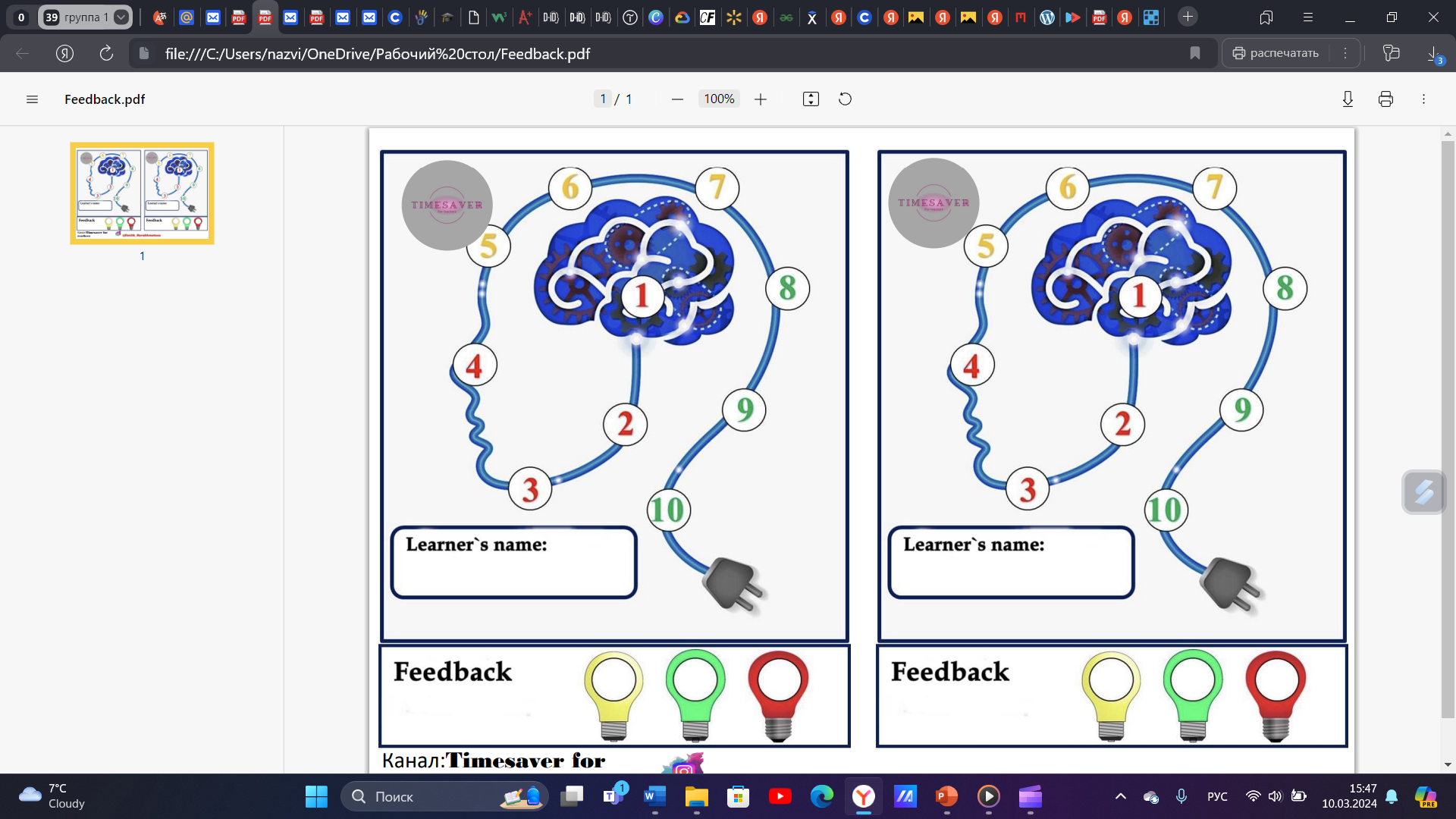Toggle the PDF sidebar hamburger menu
The height and width of the screenshot is (819, 1456).
(32, 99)
